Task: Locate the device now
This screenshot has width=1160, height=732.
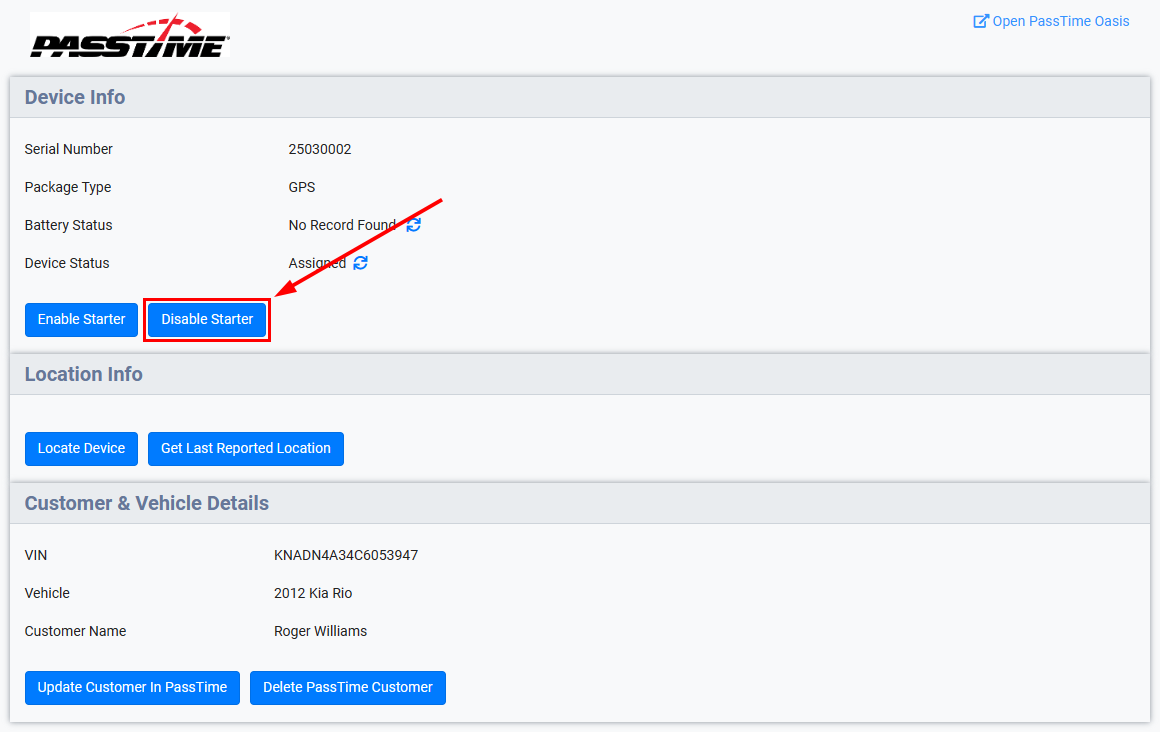Action: (81, 448)
